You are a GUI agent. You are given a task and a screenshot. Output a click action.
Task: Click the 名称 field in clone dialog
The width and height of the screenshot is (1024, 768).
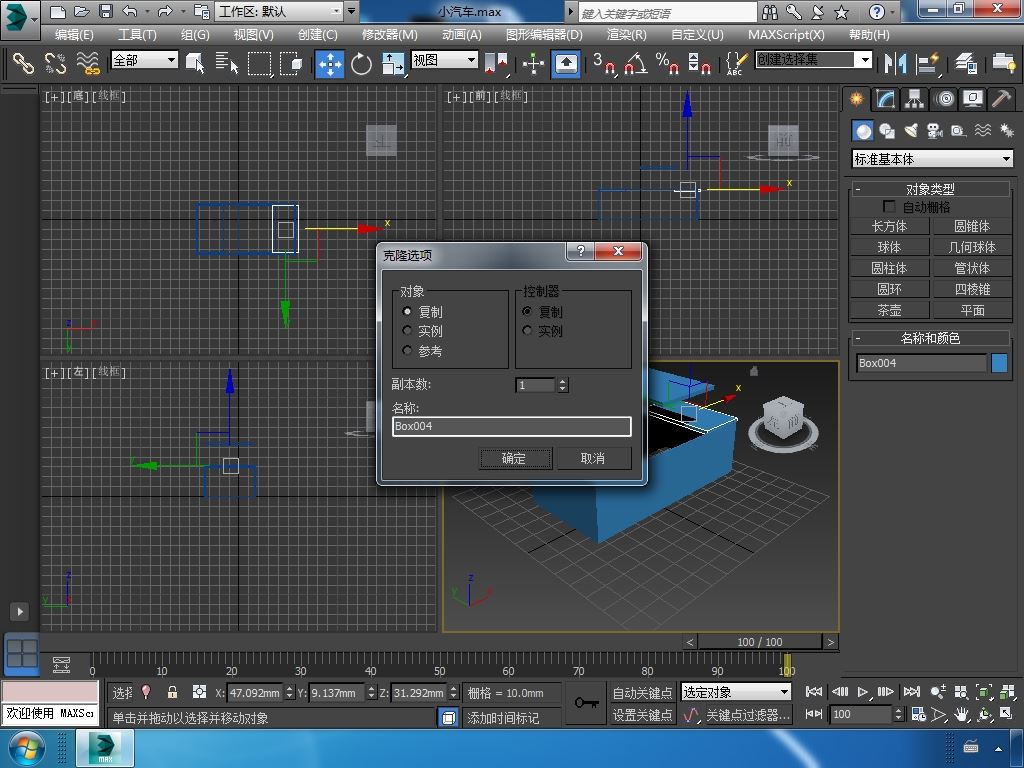tap(511, 426)
